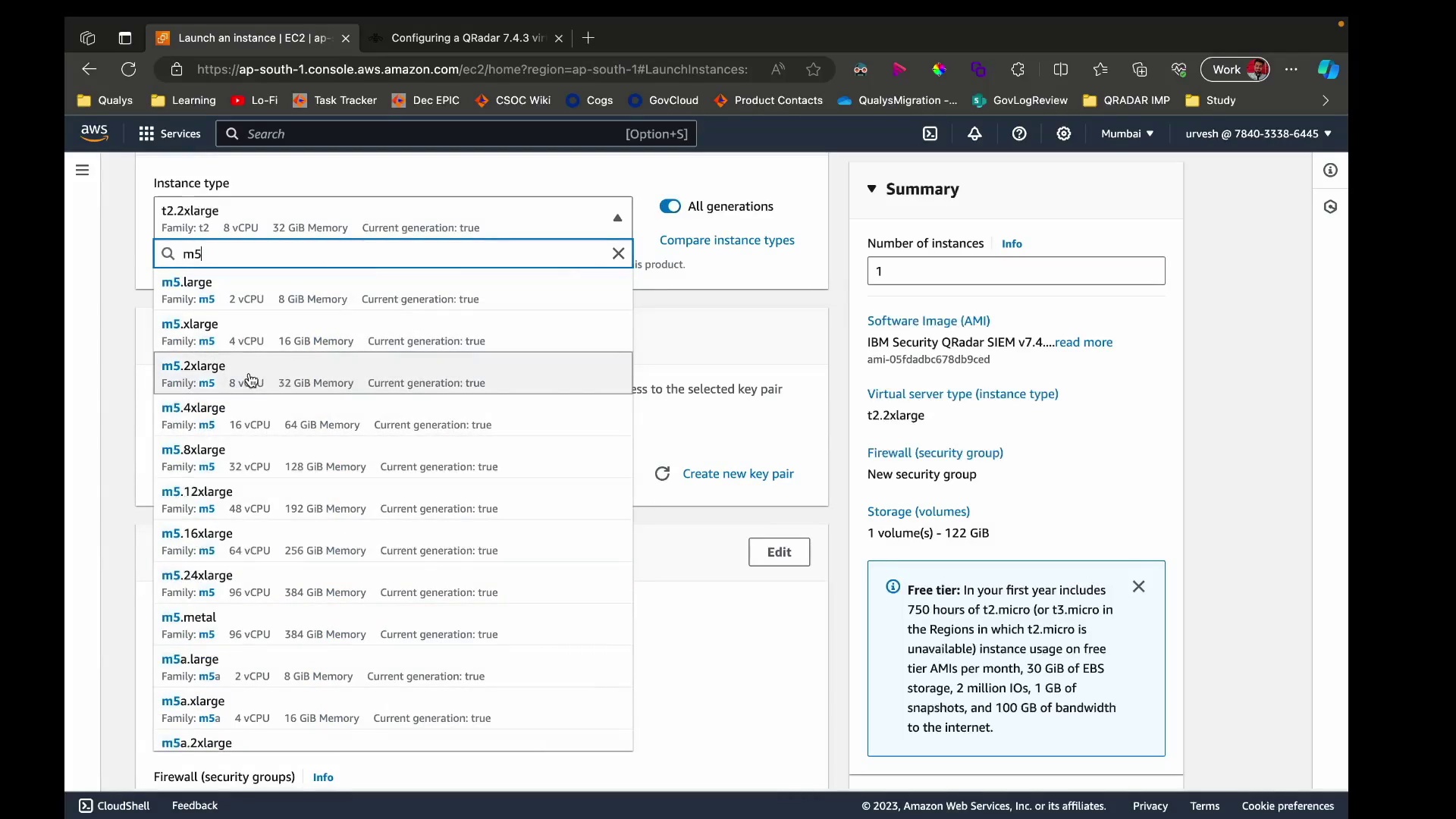Open the tab actions menu icon
The height and width of the screenshot is (819, 1456).
pos(125,38)
